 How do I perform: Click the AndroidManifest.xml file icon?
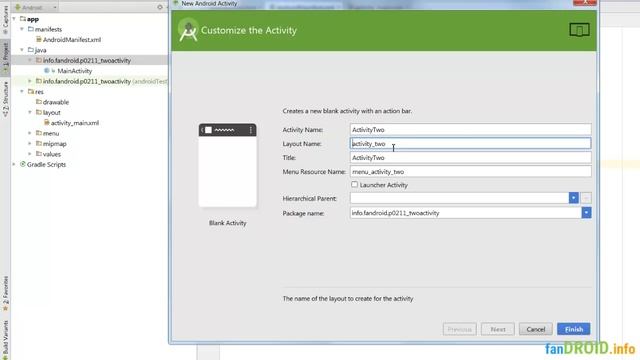(39, 39)
